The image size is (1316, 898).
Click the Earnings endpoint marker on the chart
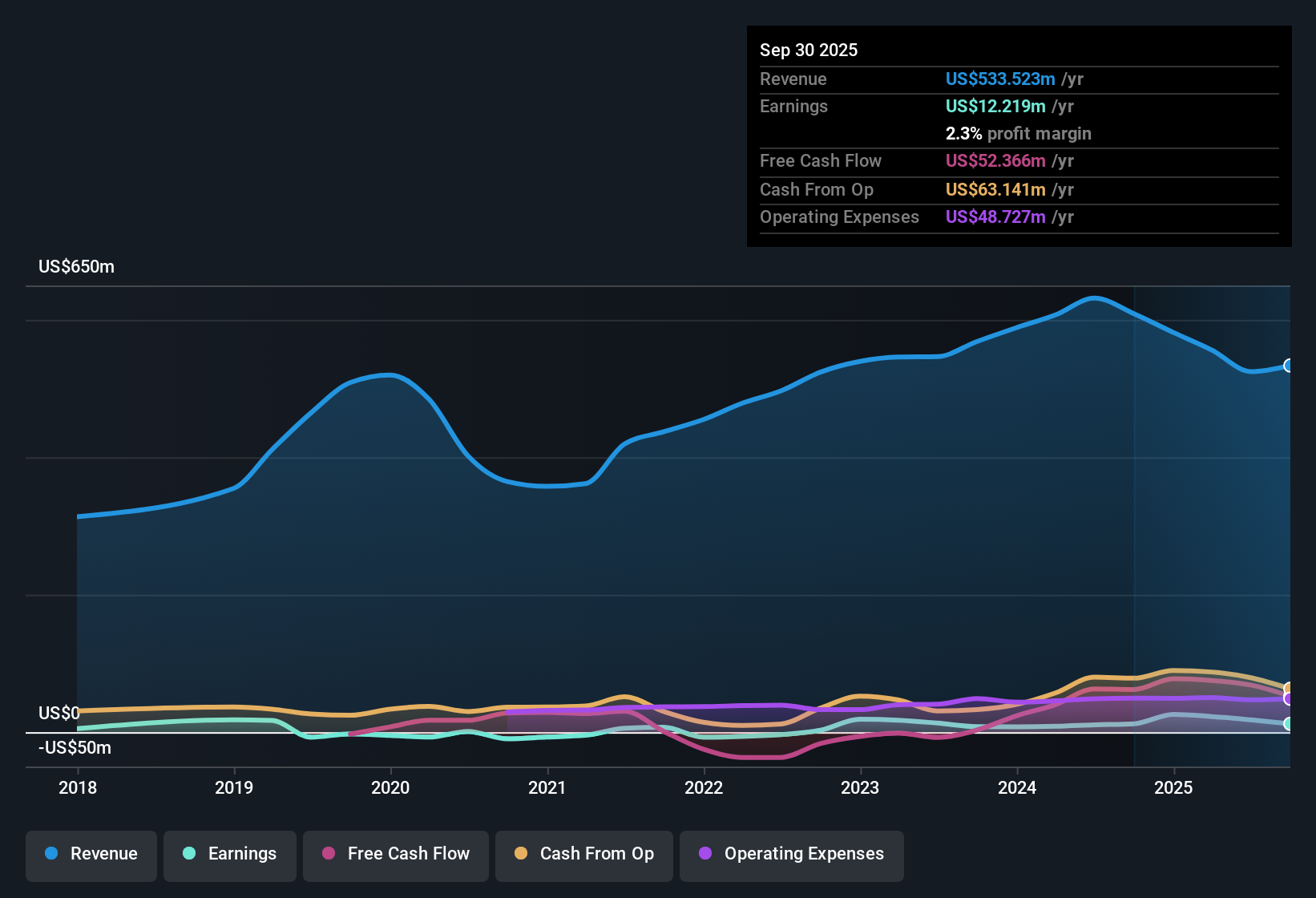tap(1289, 725)
